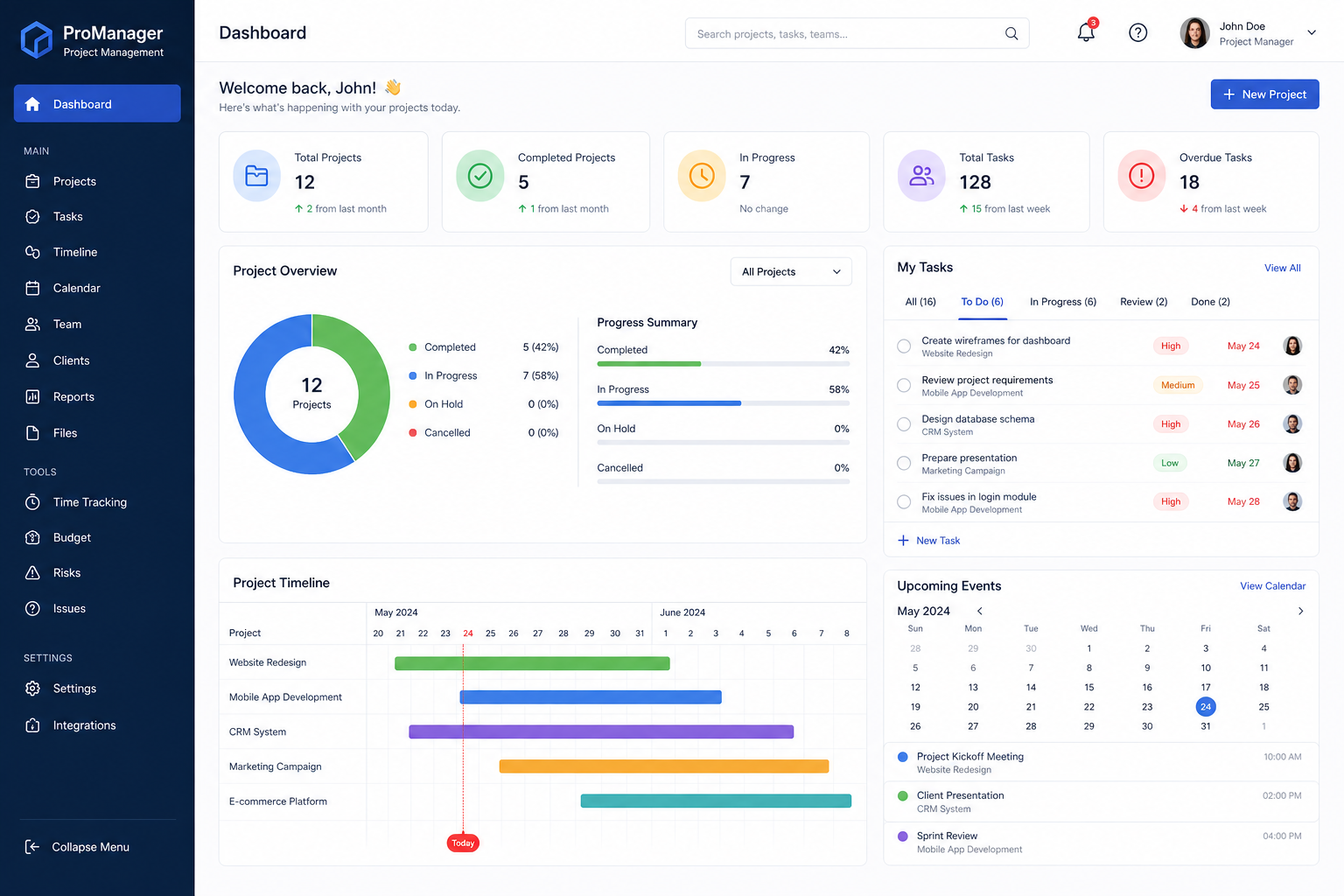Click the search projects input field
The width and height of the screenshot is (1344, 896).
(857, 33)
